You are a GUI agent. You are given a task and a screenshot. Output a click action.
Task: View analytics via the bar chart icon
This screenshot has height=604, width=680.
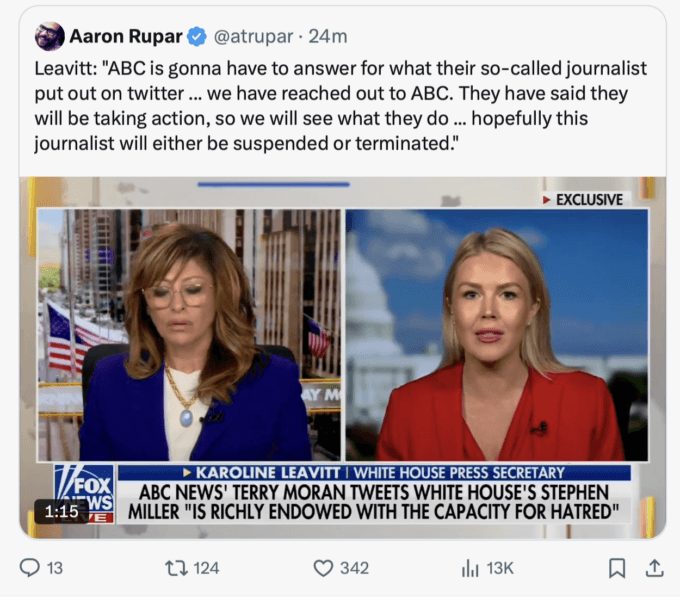pyautogui.click(x=470, y=568)
